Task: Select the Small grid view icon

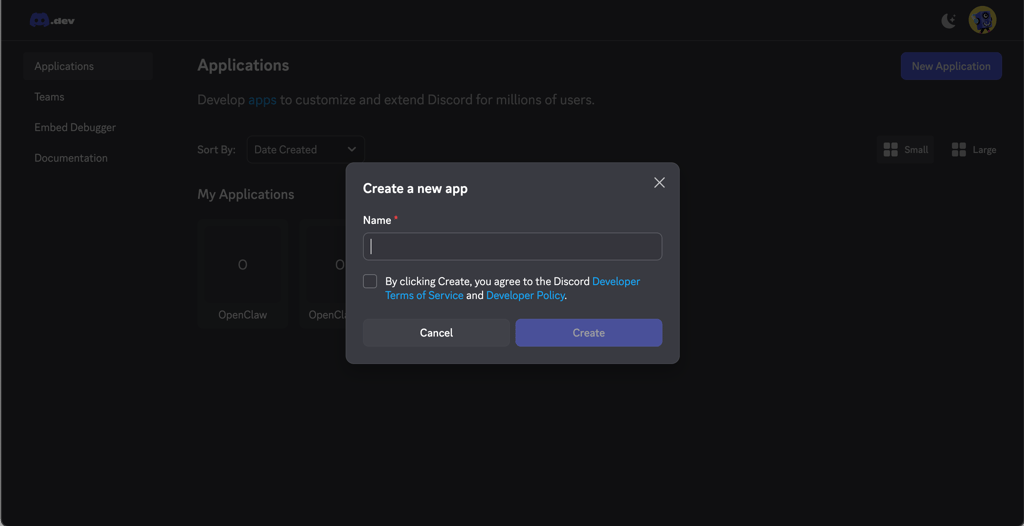Action: 890,150
